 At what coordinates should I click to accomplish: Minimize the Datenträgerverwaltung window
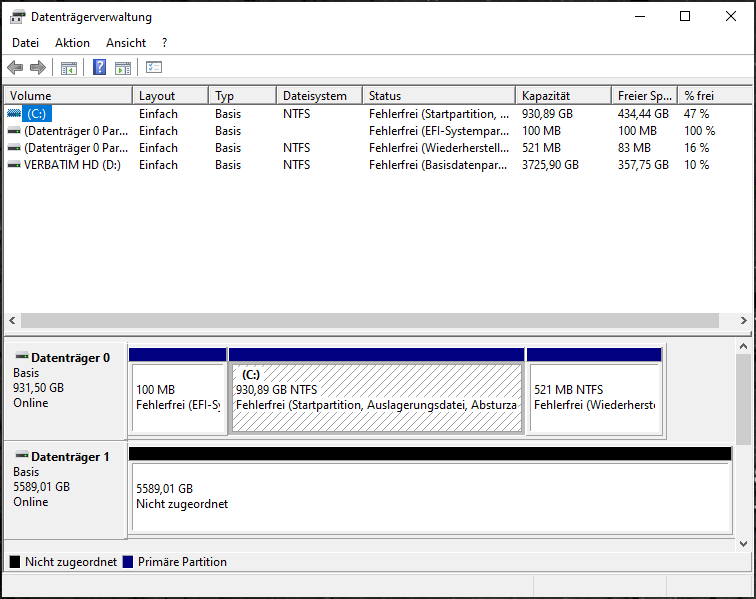(640, 16)
